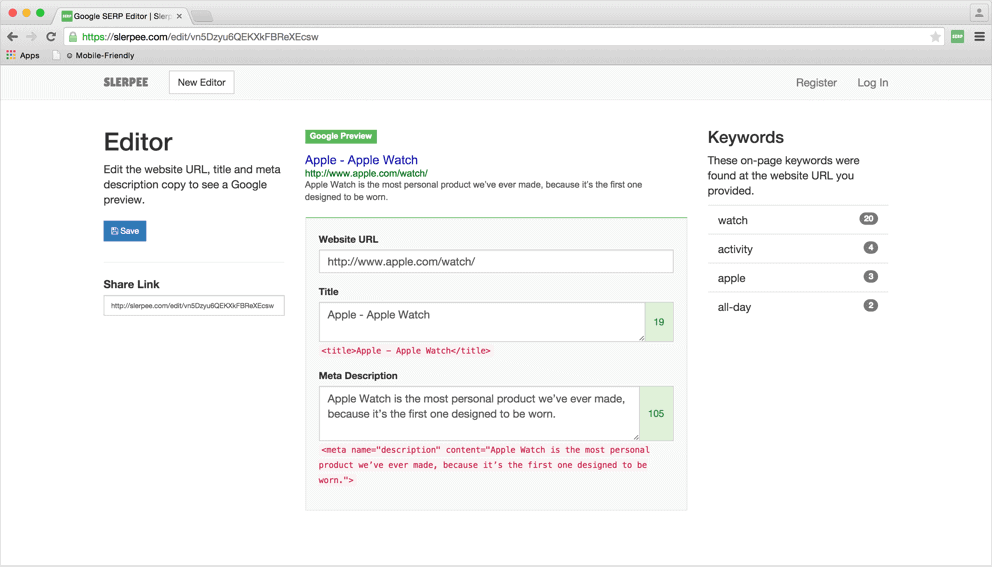992x567 pixels.
Task: Go to Log In
Action: pyautogui.click(x=872, y=82)
